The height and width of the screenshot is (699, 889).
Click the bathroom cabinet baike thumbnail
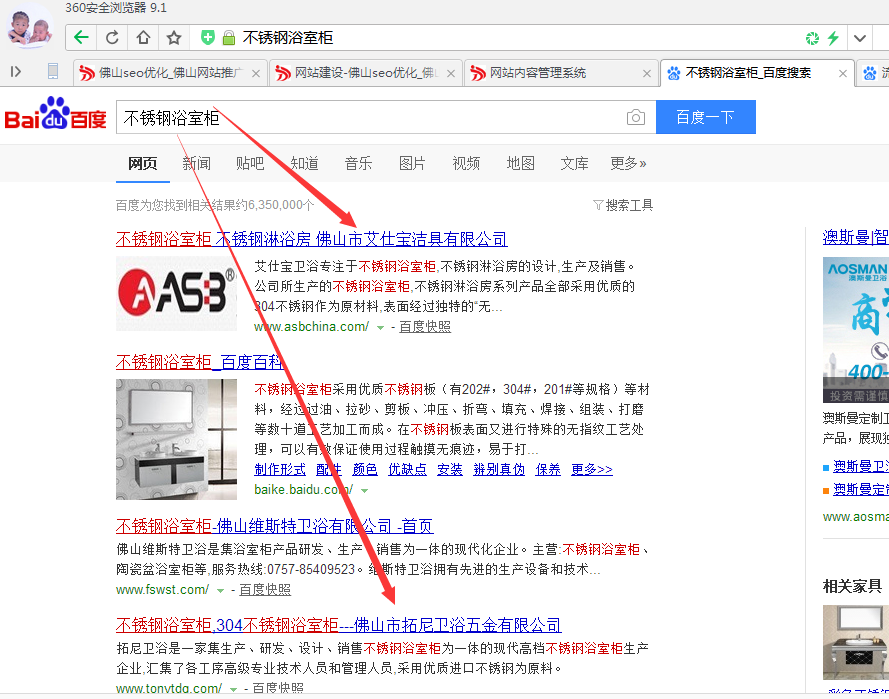point(176,439)
